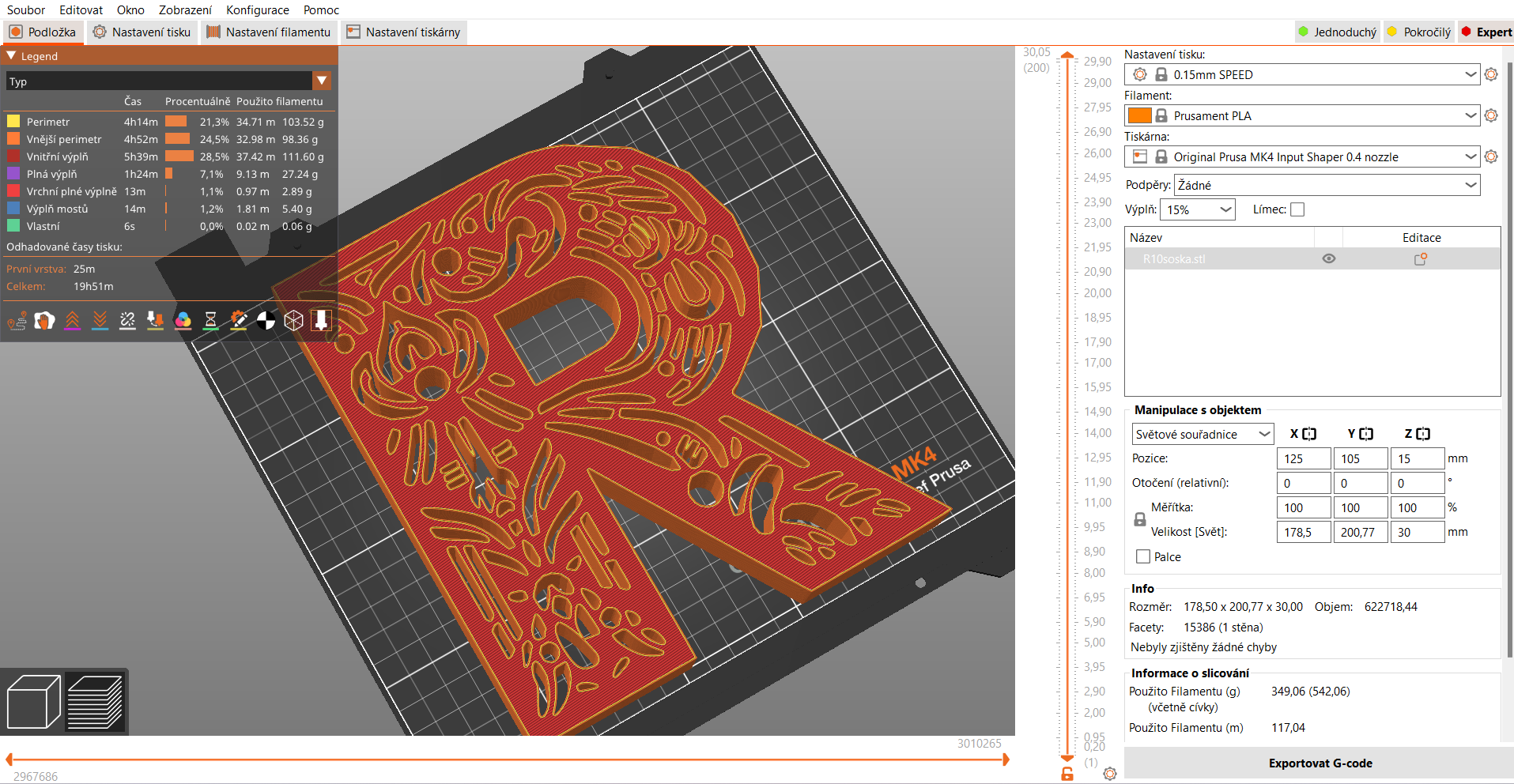Image resolution: width=1514 pixels, height=784 pixels.
Task: Hide R10soska.stl with its eye toggle
Action: point(1328,258)
